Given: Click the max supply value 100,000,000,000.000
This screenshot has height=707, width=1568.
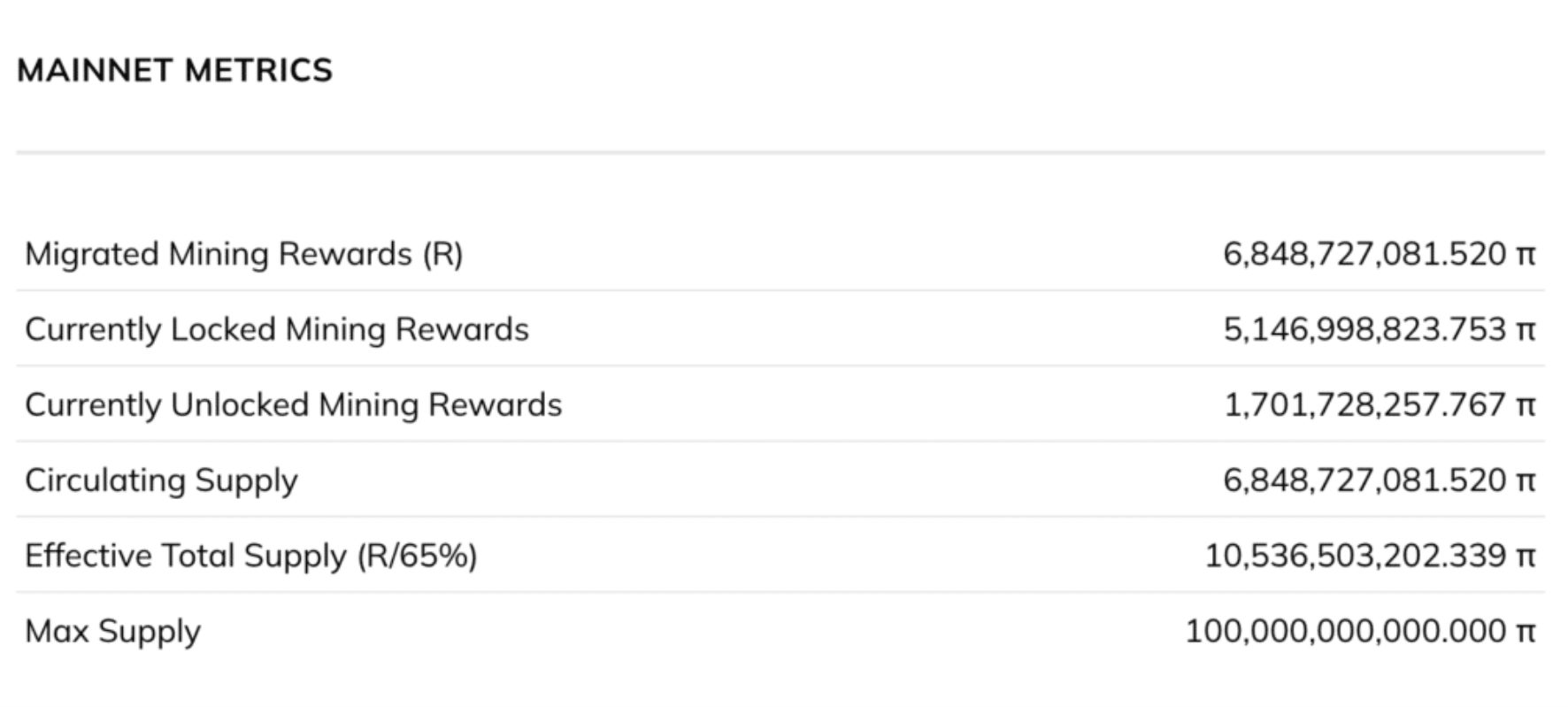Looking at the screenshot, I should click(x=1345, y=631).
